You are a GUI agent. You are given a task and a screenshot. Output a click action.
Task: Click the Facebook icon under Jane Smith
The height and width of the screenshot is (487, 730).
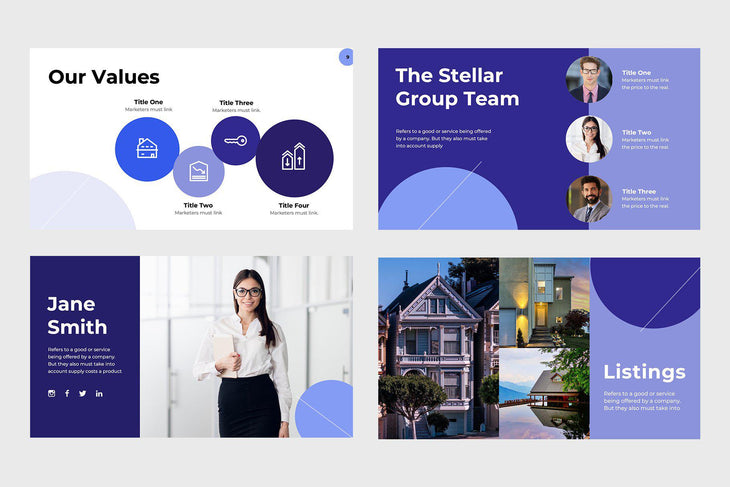[x=67, y=393]
